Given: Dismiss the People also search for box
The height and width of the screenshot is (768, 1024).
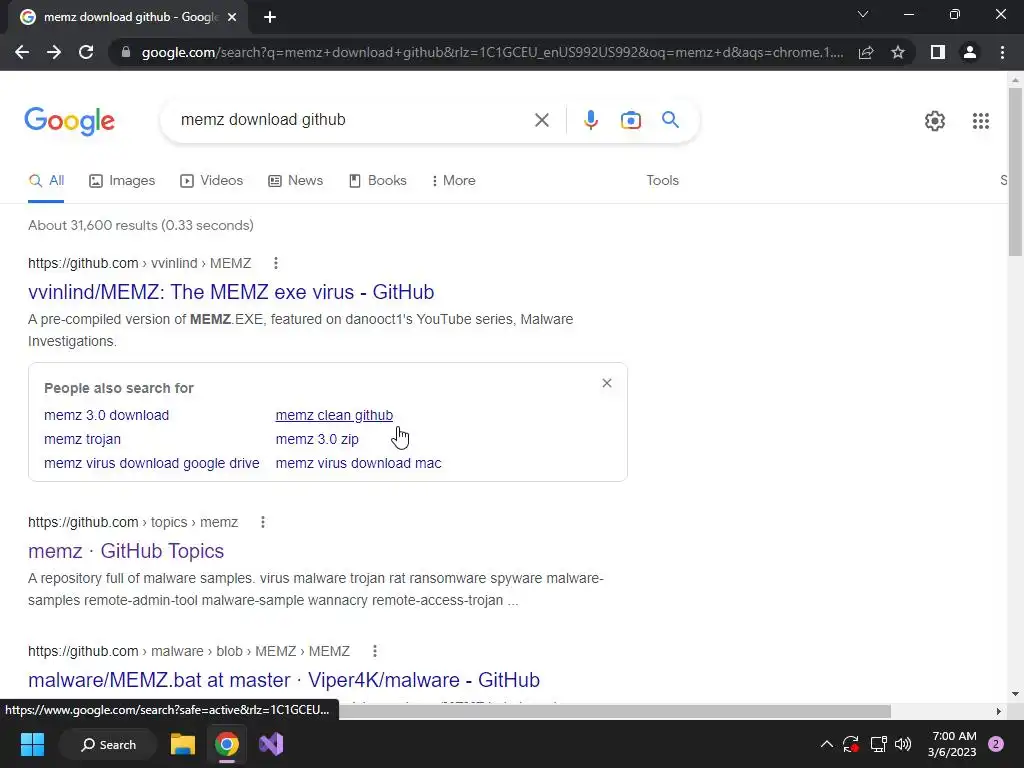Looking at the screenshot, I should pos(607,383).
